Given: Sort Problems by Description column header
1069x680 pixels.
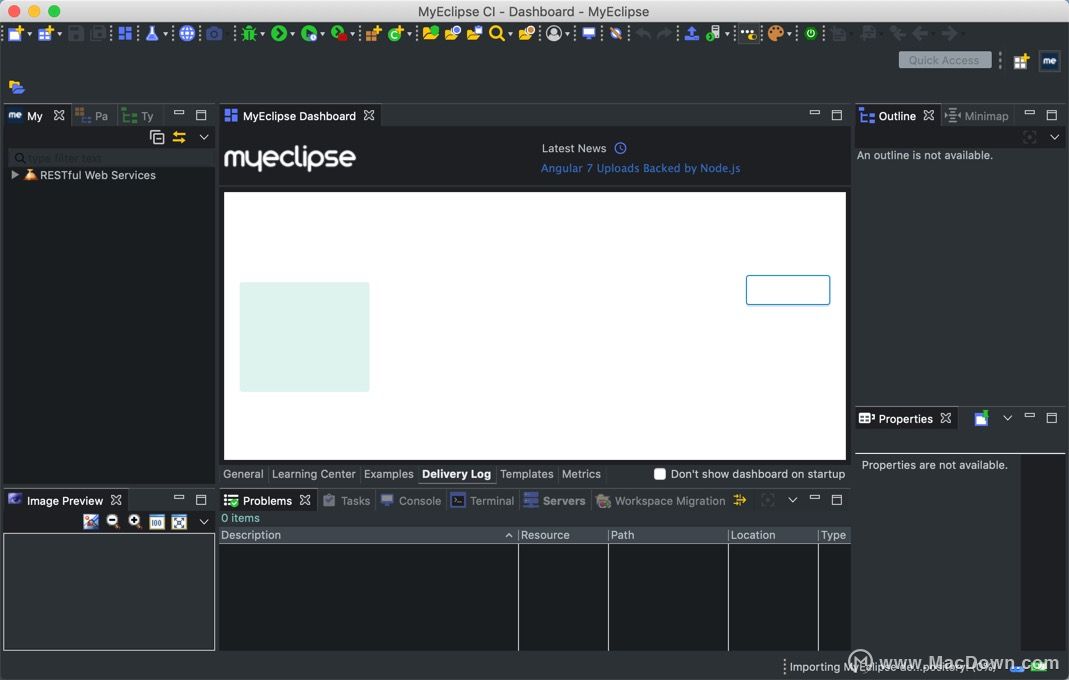Looking at the screenshot, I should point(367,535).
